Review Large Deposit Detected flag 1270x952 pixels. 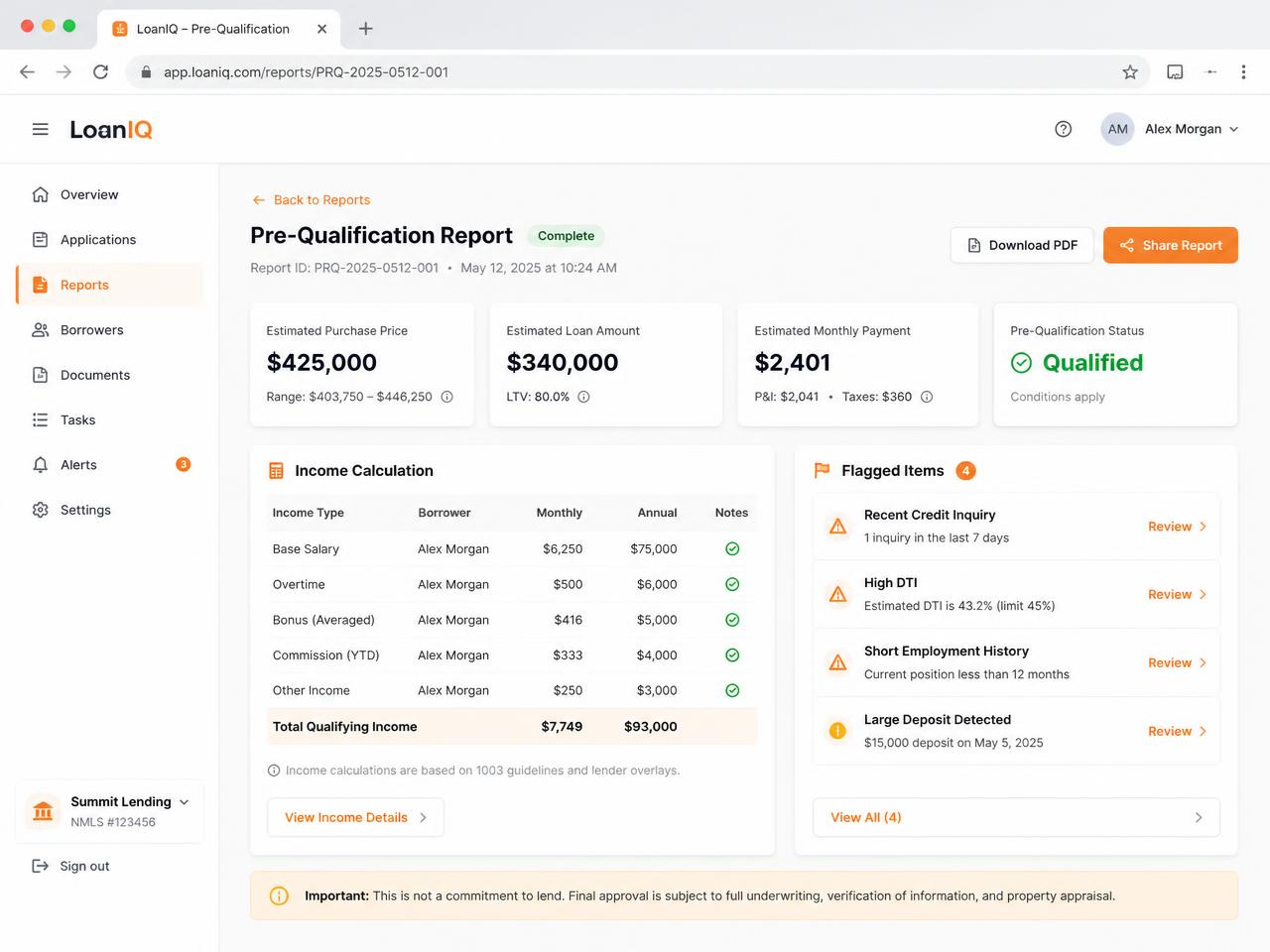[x=1177, y=732]
